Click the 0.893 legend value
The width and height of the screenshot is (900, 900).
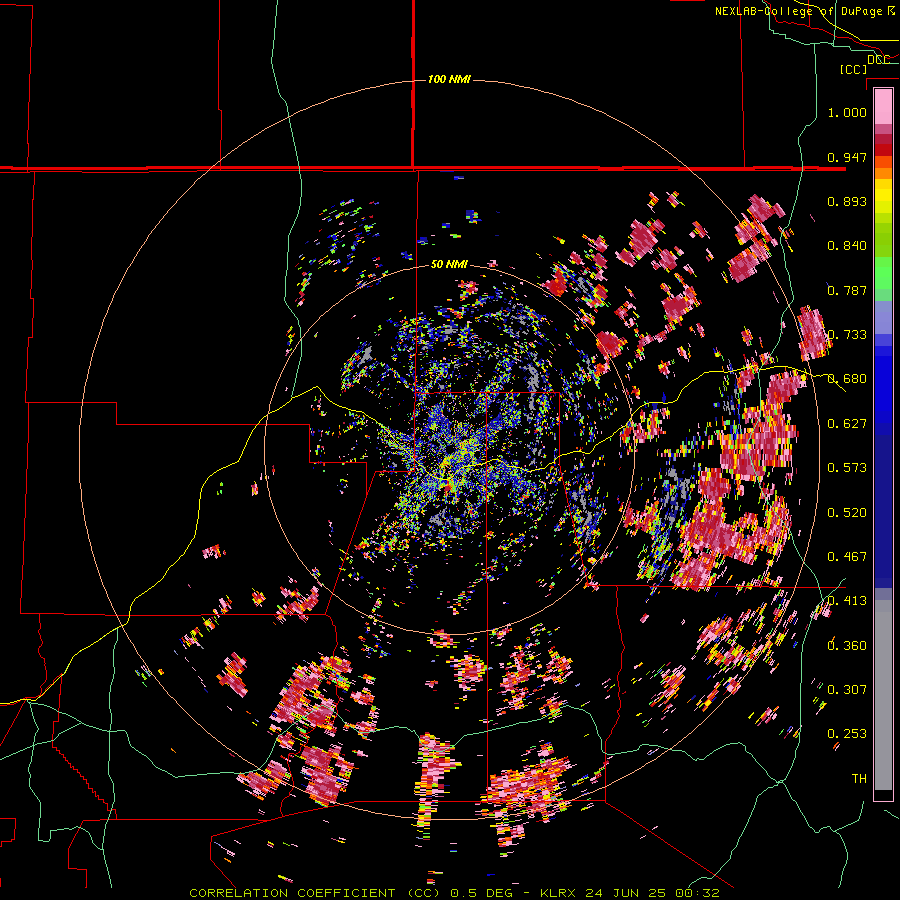tap(847, 201)
